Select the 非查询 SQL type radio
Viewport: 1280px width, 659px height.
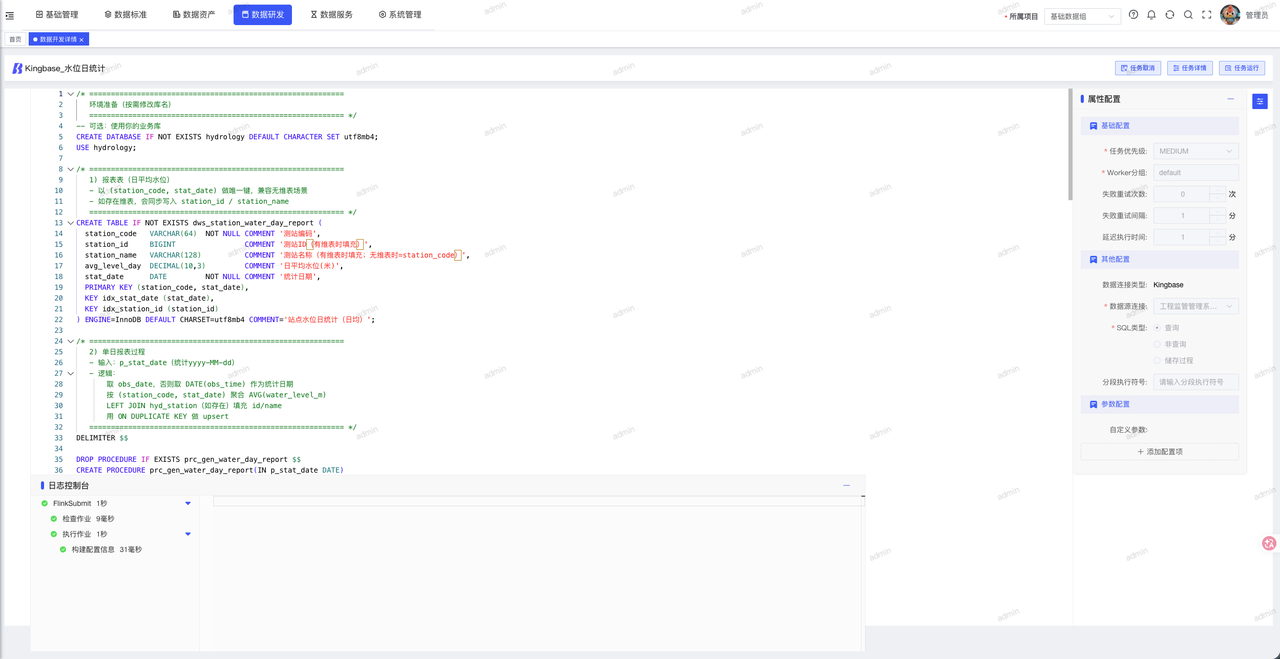click(x=1158, y=344)
